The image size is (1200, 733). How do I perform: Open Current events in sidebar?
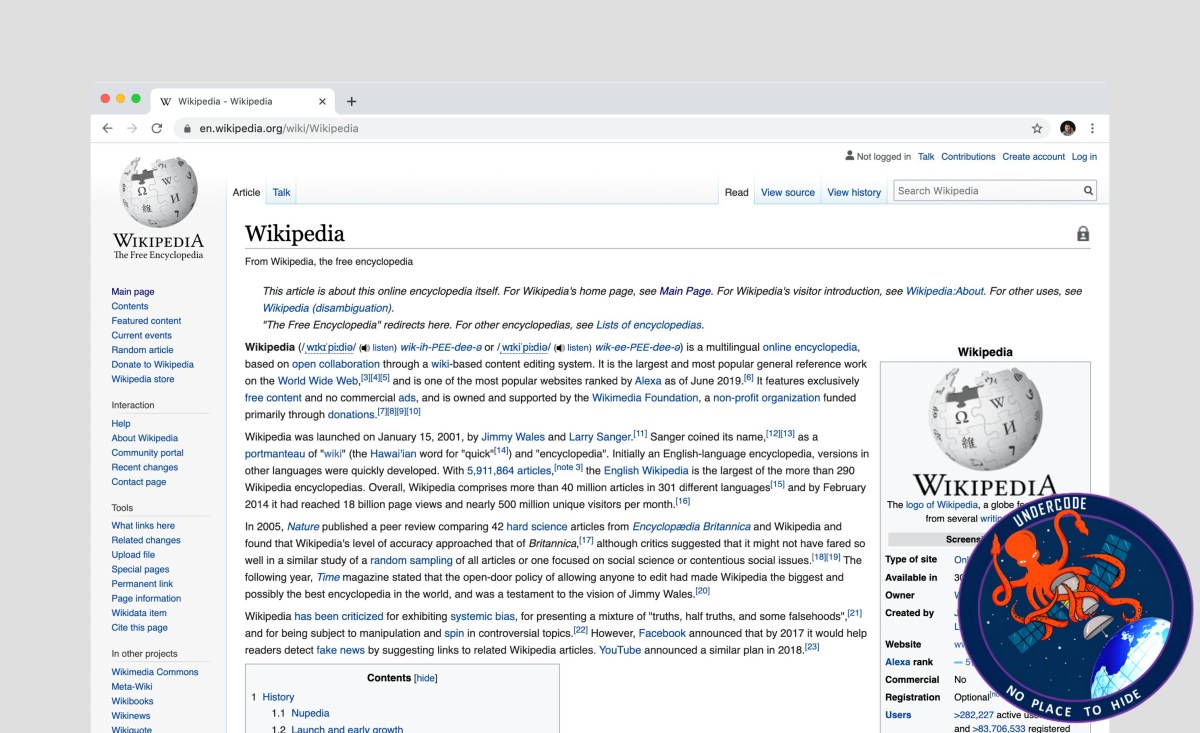tap(141, 335)
